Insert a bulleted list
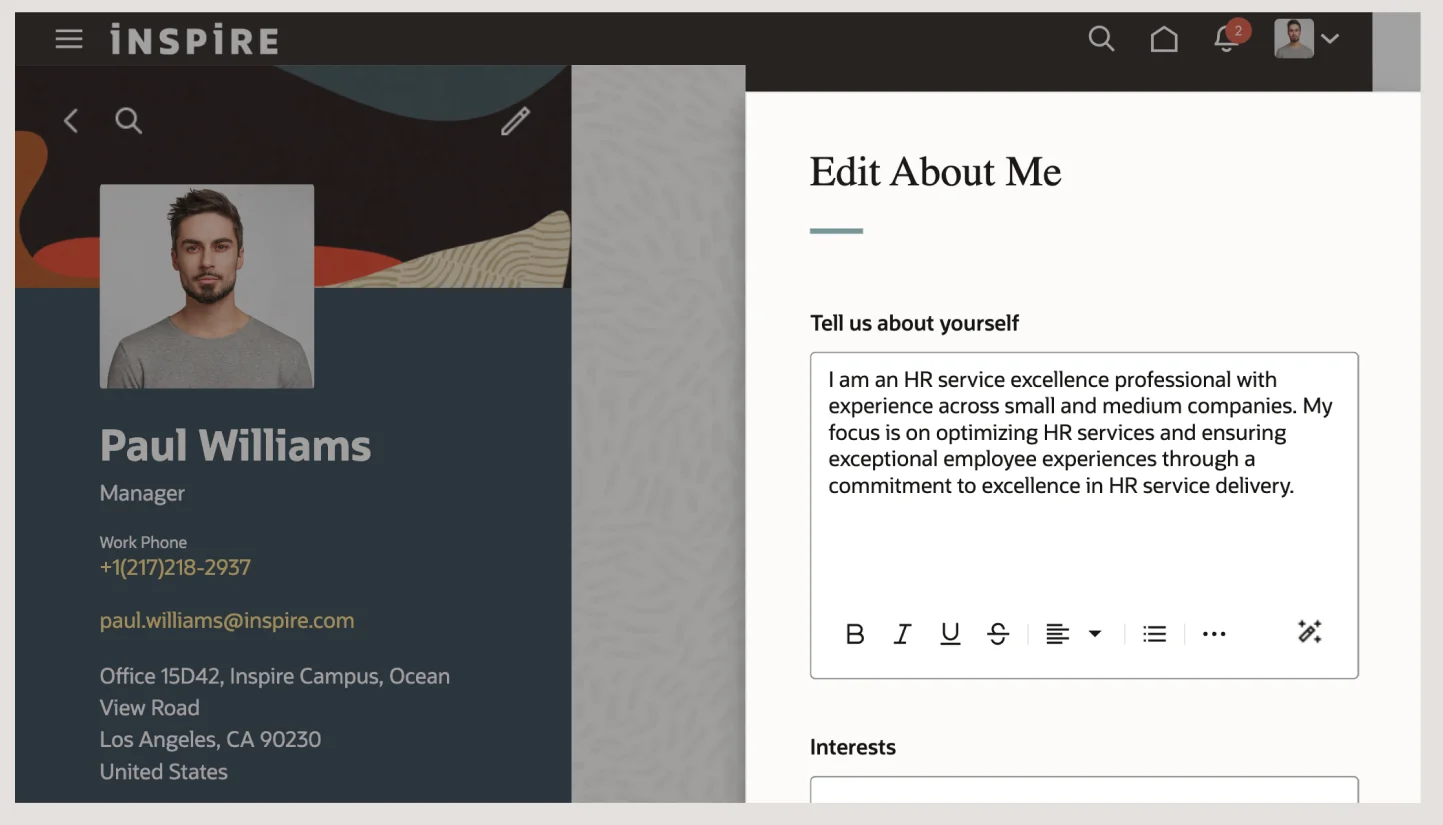Image resolution: width=1443 pixels, height=825 pixels. pyautogui.click(x=1155, y=634)
